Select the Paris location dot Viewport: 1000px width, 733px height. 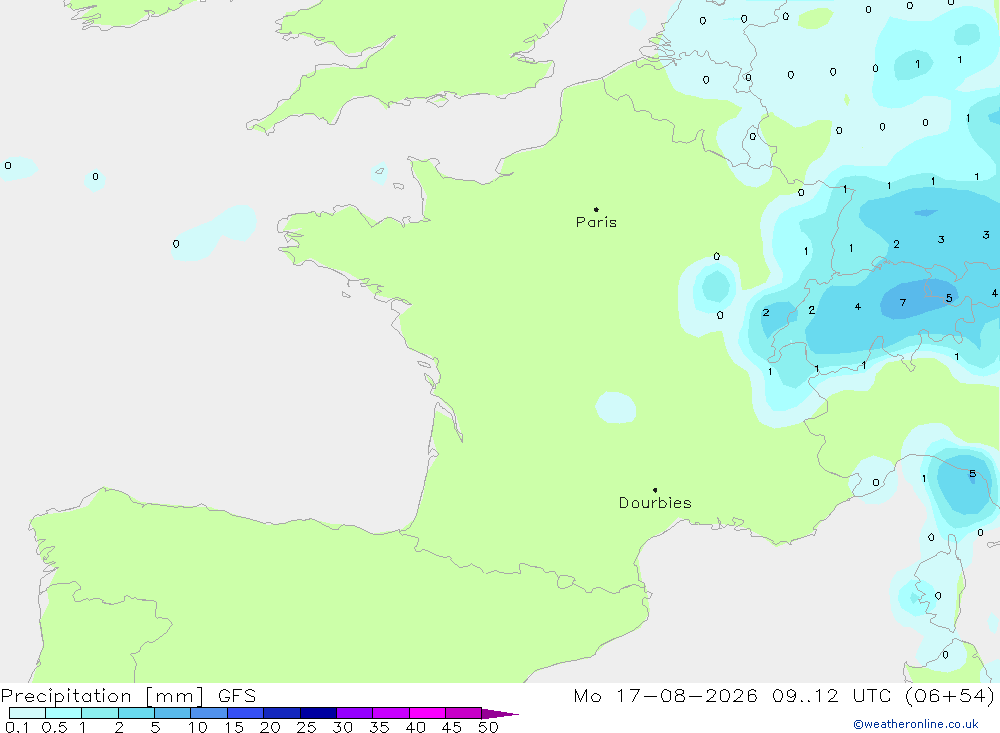[x=596, y=209]
